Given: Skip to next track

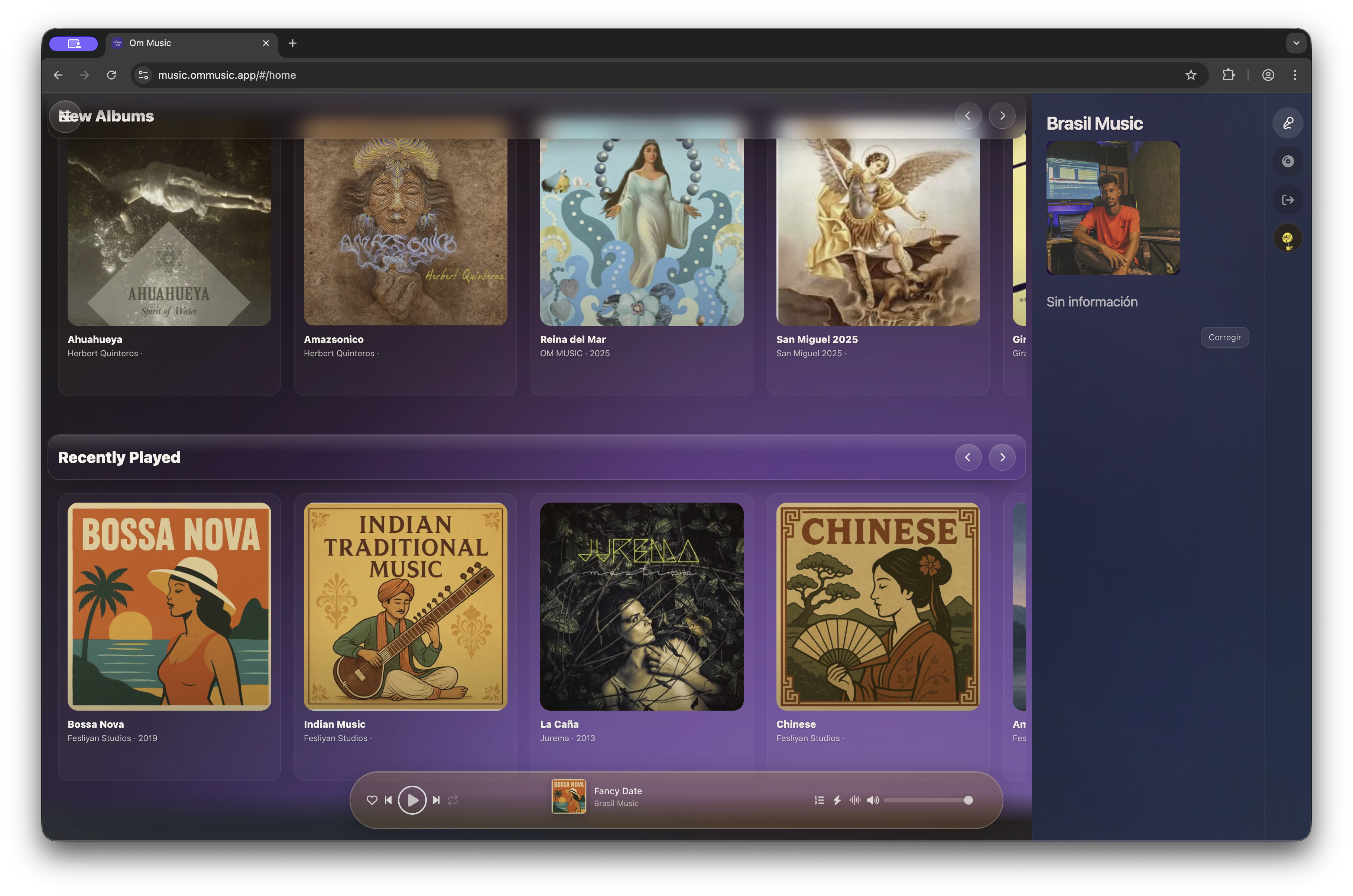Looking at the screenshot, I should click(x=436, y=800).
